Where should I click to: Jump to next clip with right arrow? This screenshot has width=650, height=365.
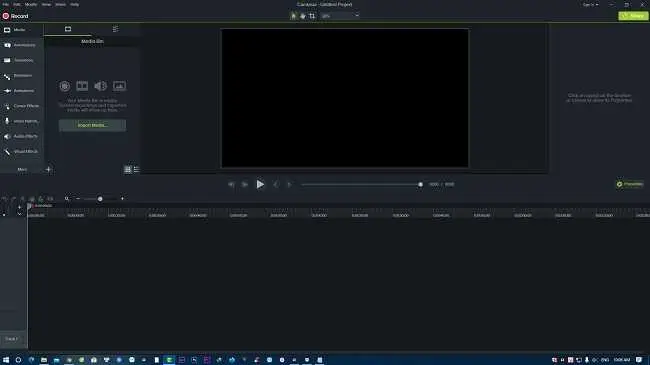tap(289, 185)
